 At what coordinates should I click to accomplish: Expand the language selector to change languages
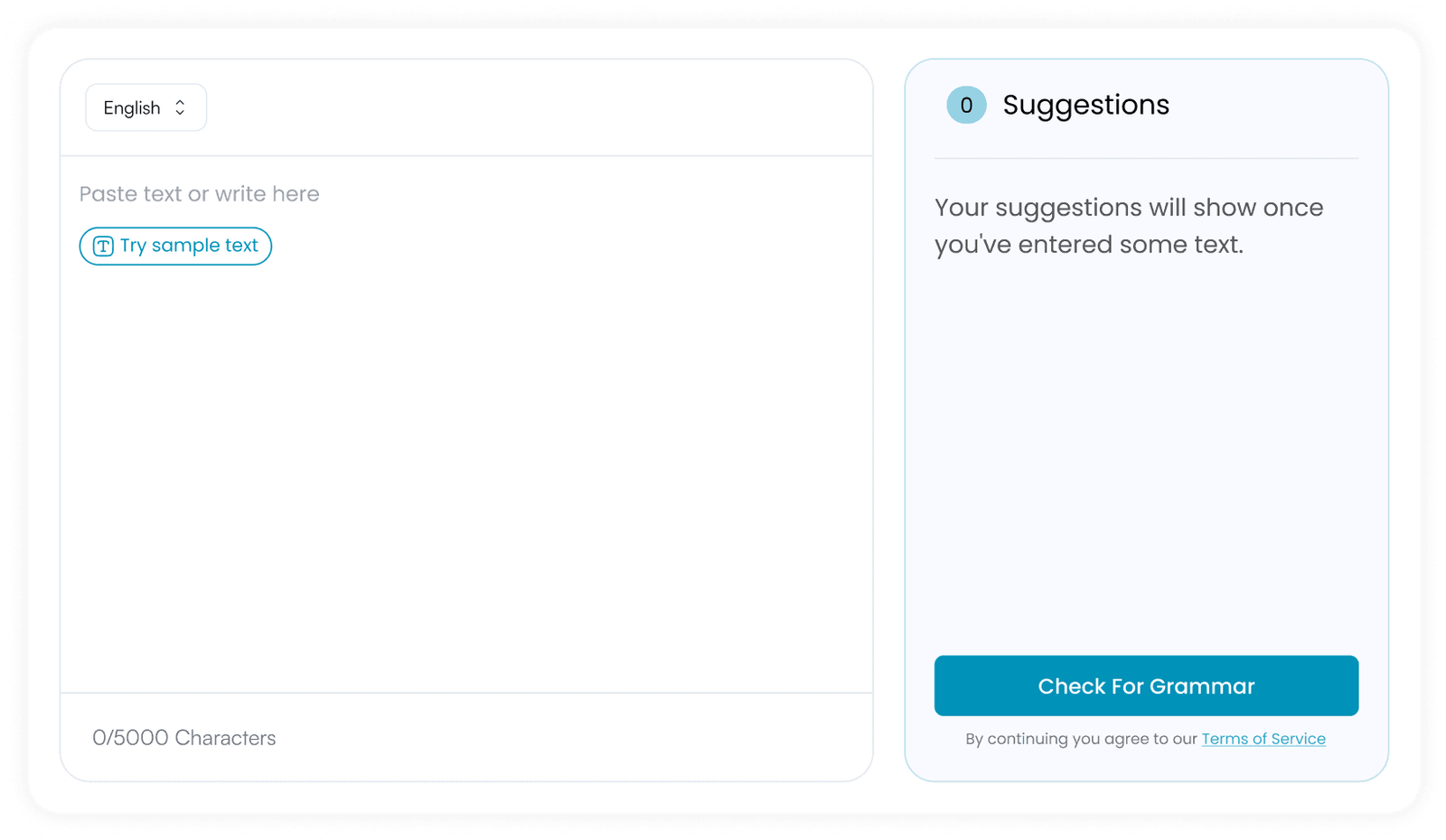point(145,107)
